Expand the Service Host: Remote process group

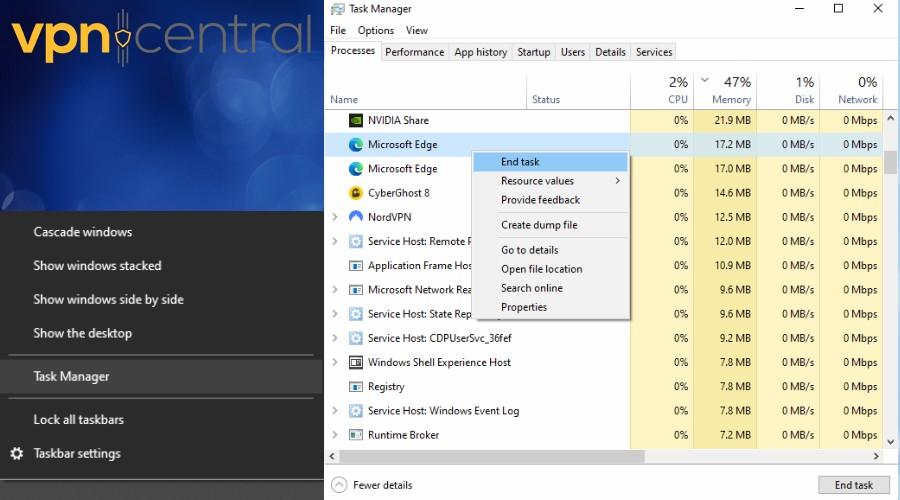(x=335, y=241)
